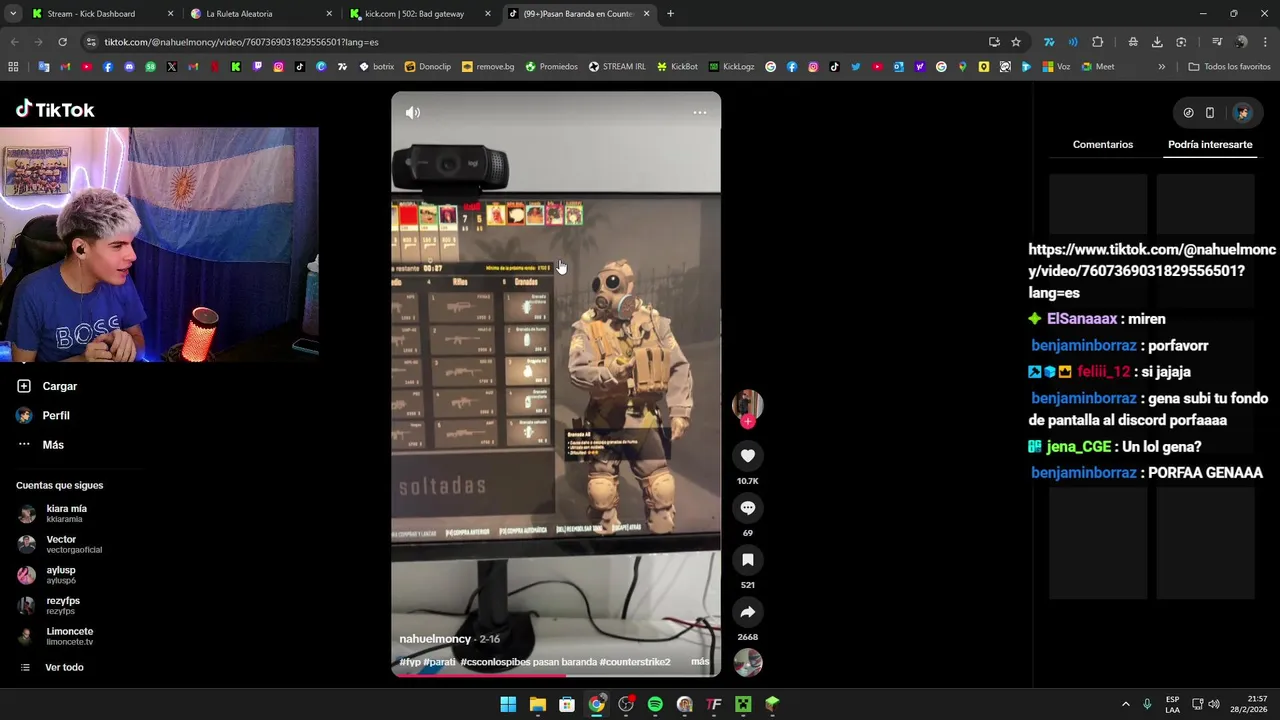The height and width of the screenshot is (720, 1280).
Task: Bookmark this page with the star icon
Action: 1016,42
